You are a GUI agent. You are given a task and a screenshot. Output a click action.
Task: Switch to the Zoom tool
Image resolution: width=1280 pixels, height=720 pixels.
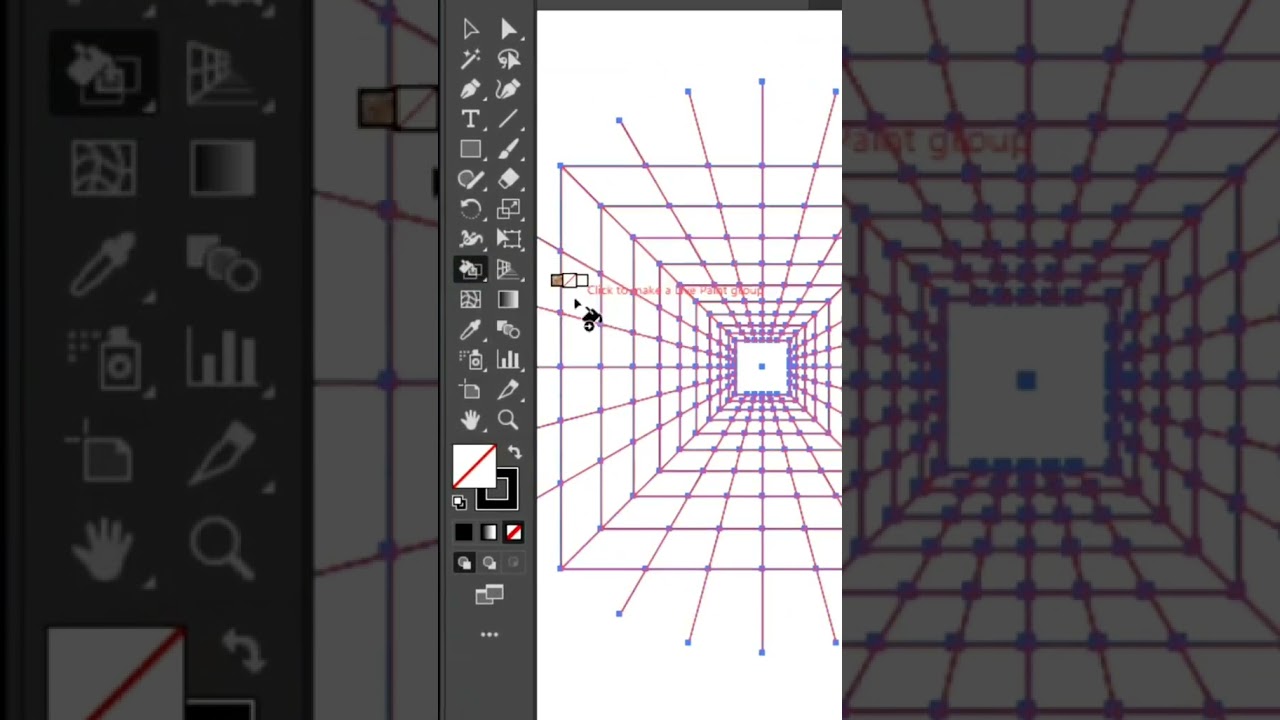click(x=508, y=420)
